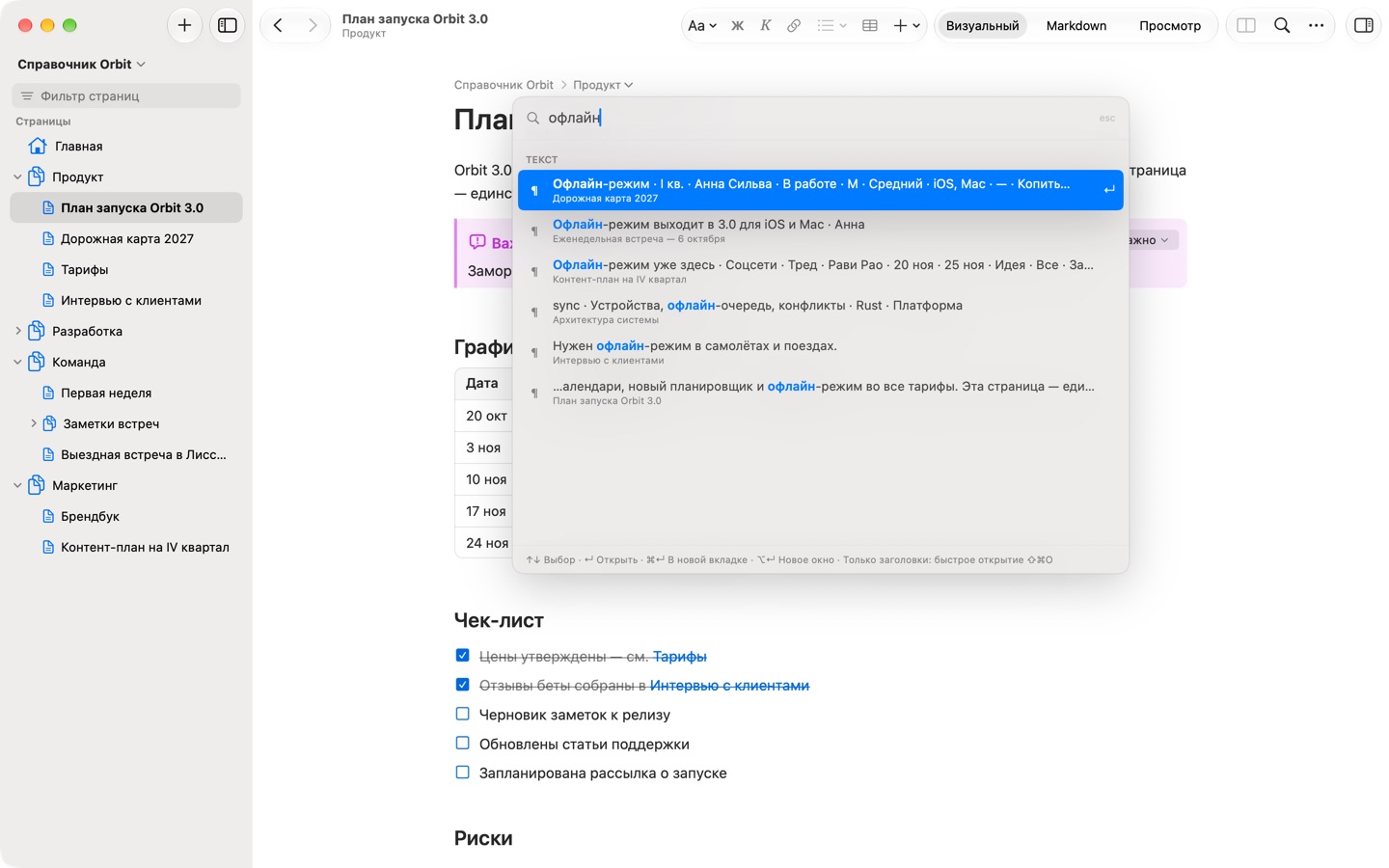Click the filter icon in Фильтр страниц

point(27,95)
